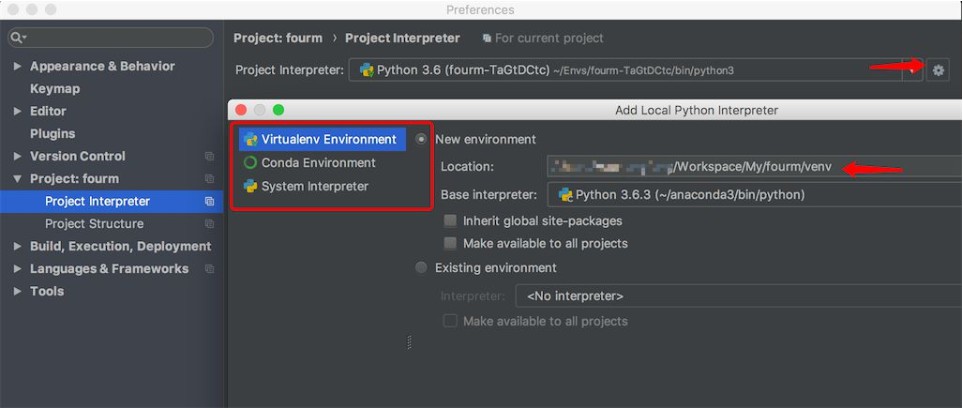
Task: Click the search magnifier icon in the sidebar
Action: click(17, 38)
